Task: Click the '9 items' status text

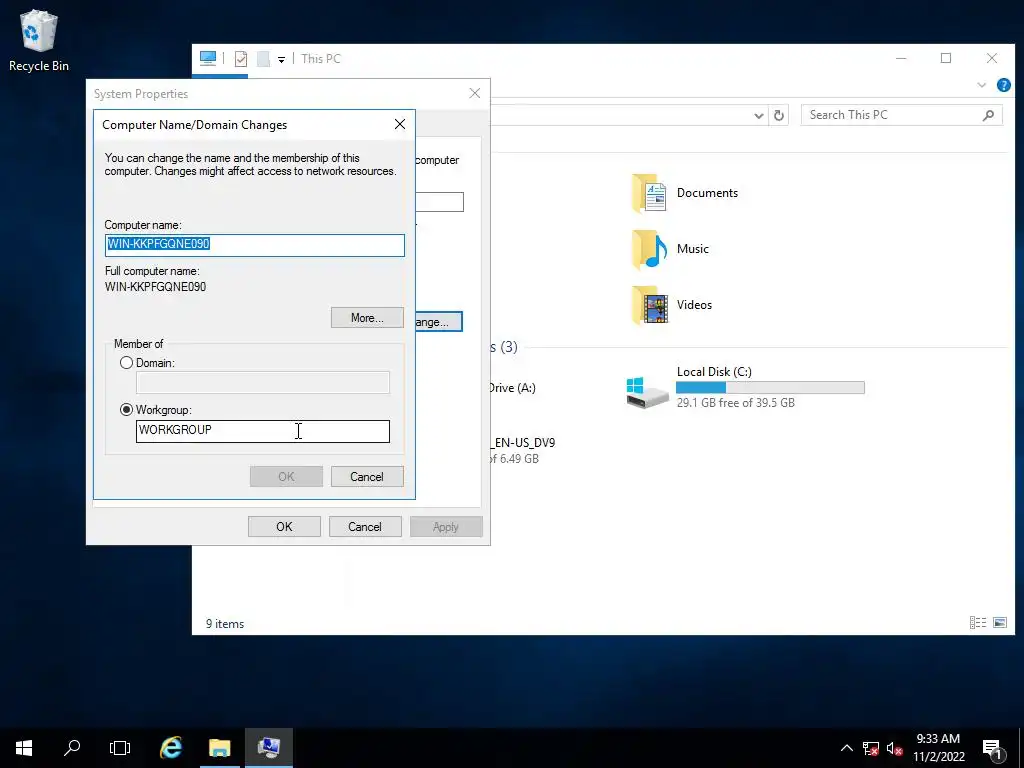Action: coord(225,624)
